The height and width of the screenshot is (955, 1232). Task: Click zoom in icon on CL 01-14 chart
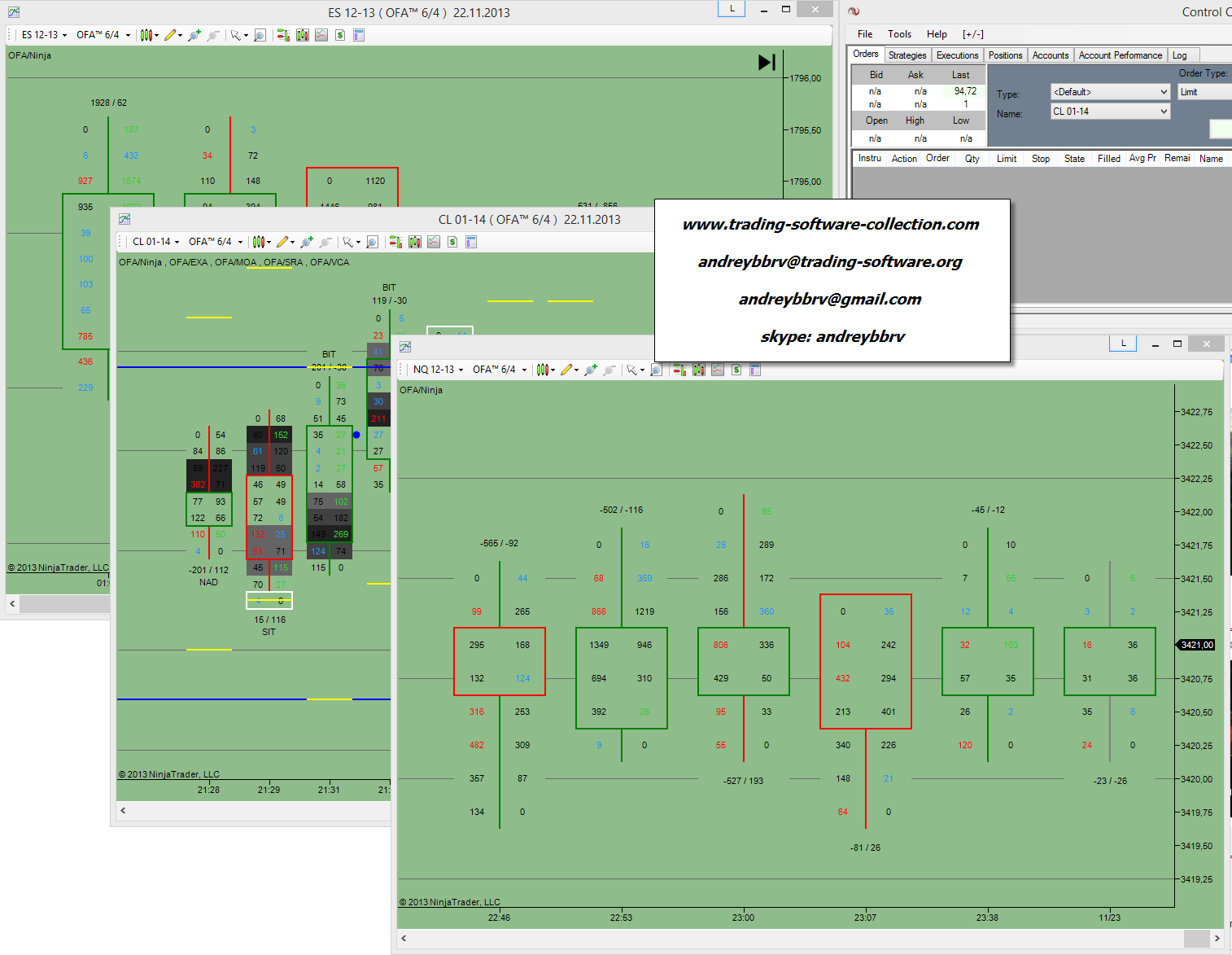click(x=307, y=242)
